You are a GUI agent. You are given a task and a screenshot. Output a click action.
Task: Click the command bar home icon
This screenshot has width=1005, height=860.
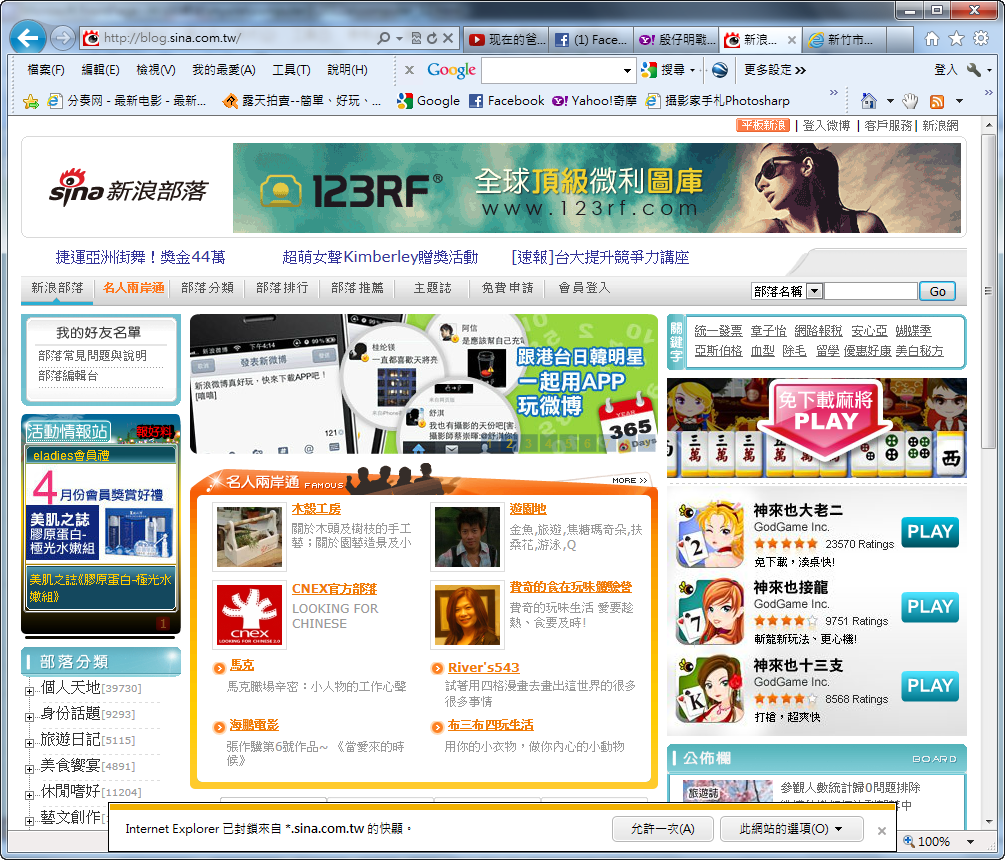coord(868,101)
